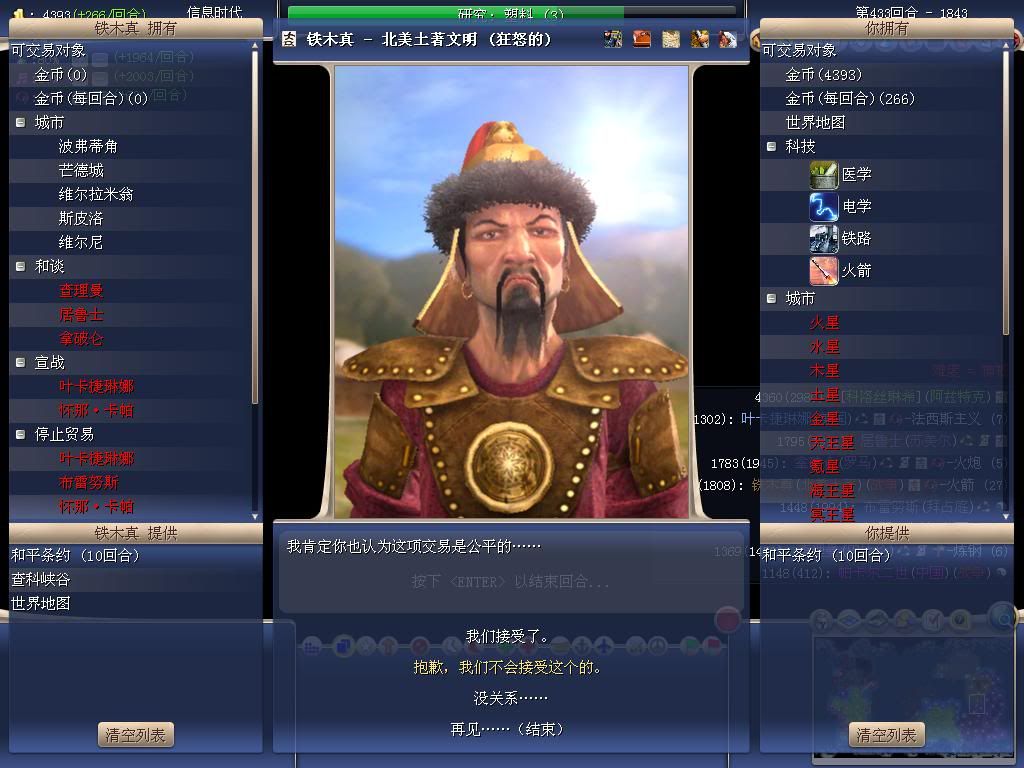Click the orange civic icon in leader header

tap(642, 39)
